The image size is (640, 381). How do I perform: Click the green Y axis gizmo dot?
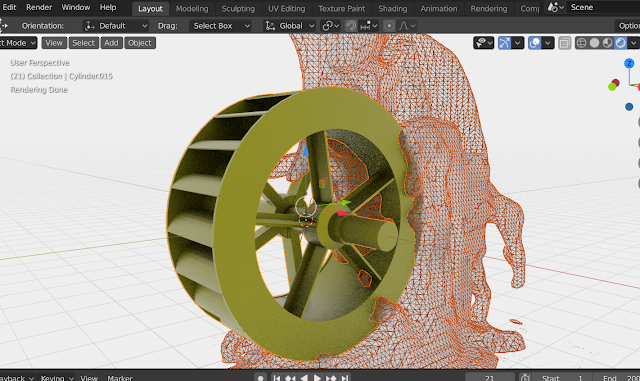tap(612, 87)
